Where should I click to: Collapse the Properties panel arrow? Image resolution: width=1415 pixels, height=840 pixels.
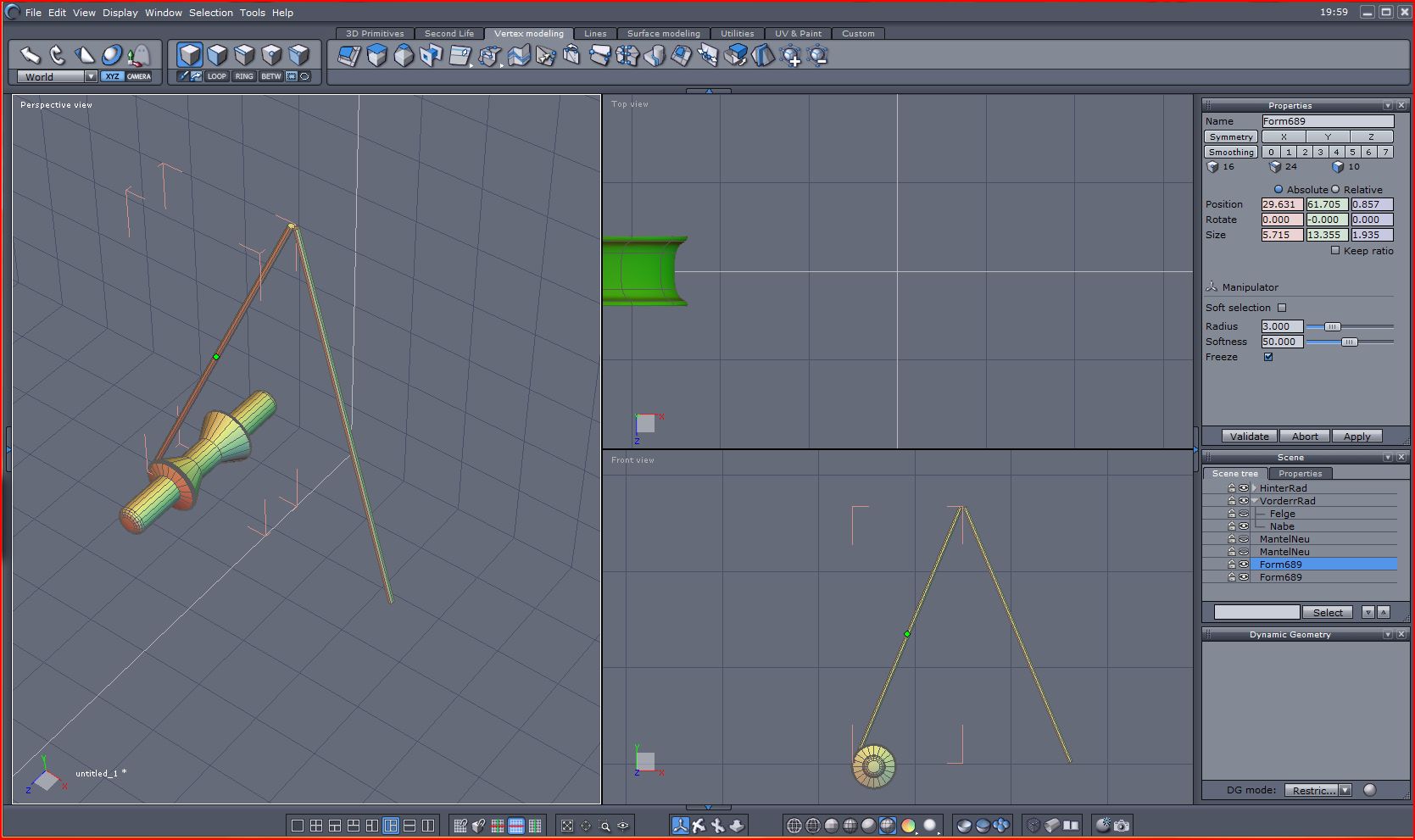[x=1388, y=105]
